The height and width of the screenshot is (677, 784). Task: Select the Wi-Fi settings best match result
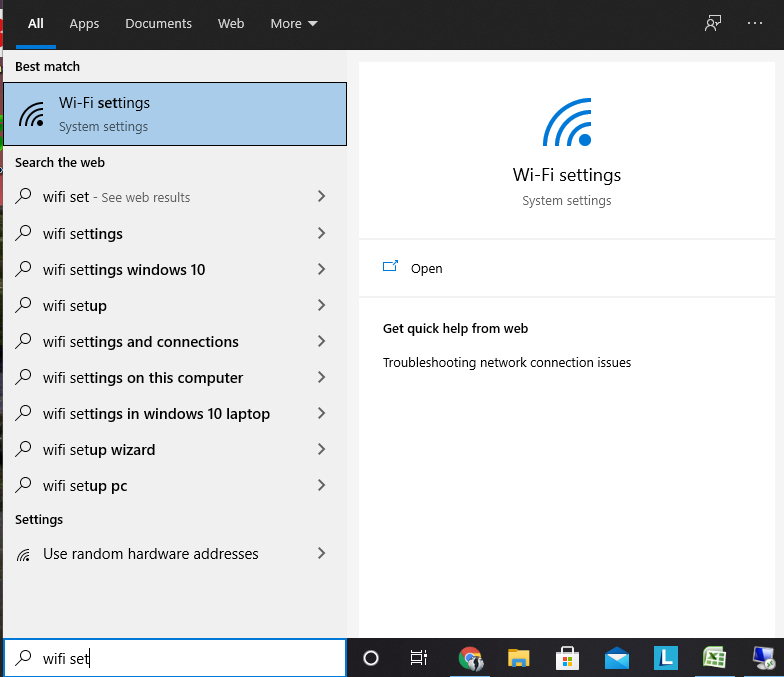pos(175,114)
